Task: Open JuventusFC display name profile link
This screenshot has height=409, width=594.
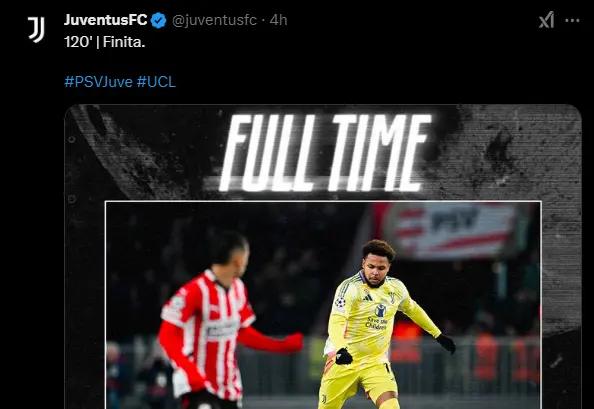Action: 105,20
